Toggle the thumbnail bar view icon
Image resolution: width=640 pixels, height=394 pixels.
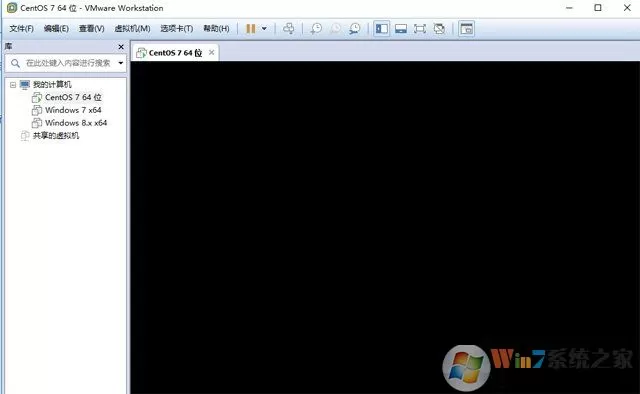tap(401, 29)
